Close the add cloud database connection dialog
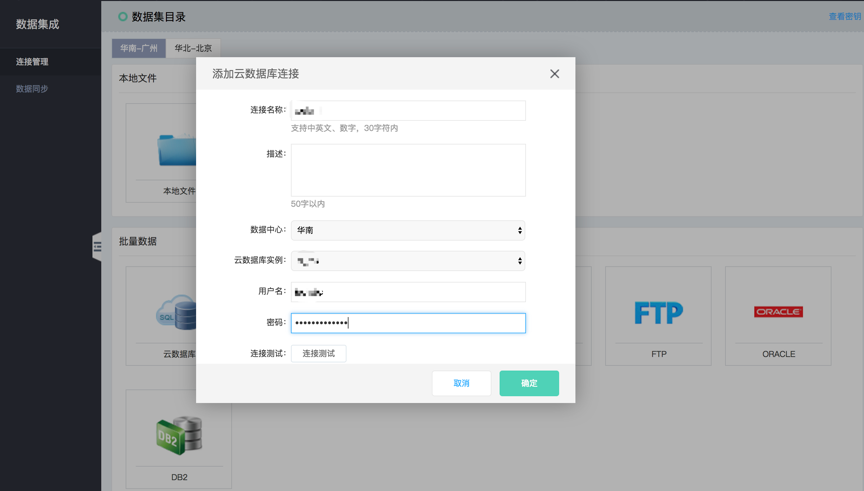The height and width of the screenshot is (491, 864). [x=554, y=74]
